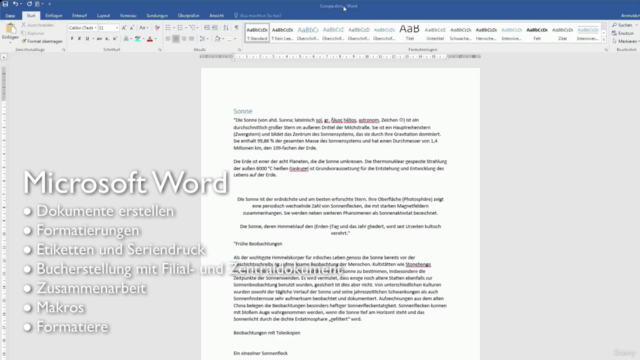This screenshot has height=360, width=640.
Task: Align the paragraph to the right
Action: [x=184, y=39]
